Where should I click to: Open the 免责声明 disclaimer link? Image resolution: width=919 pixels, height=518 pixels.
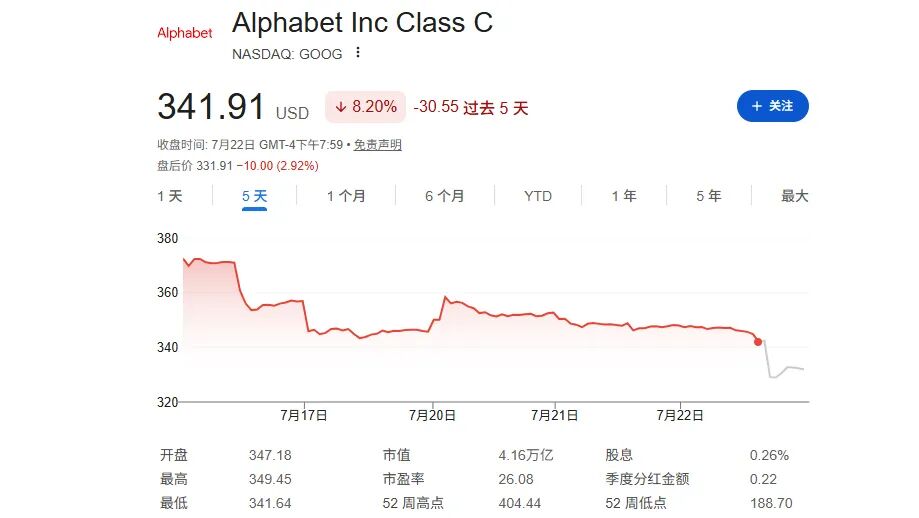tap(377, 145)
